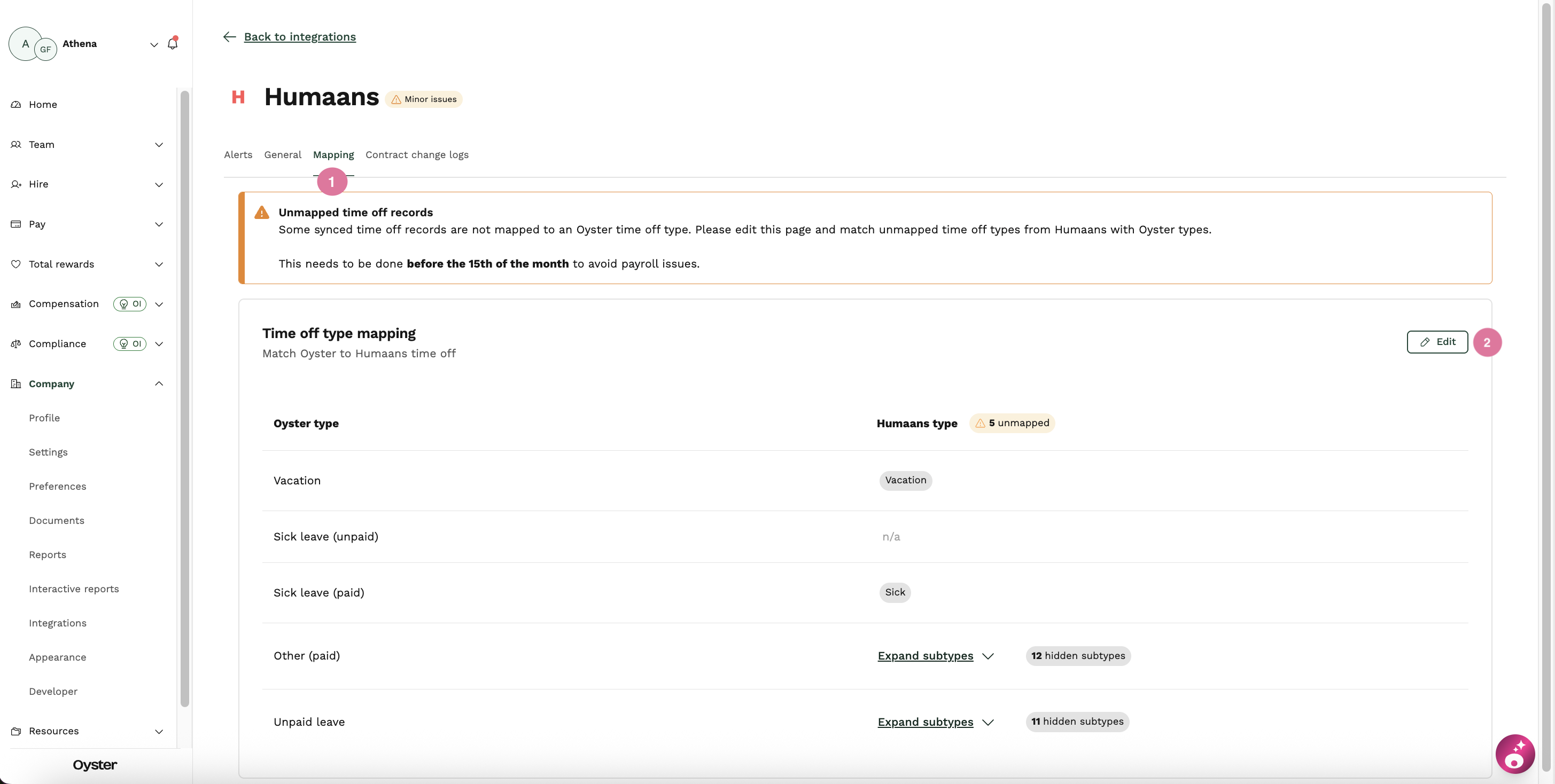The height and width of the screenshot is (784, 1555).
Task: Open the Contract change logs tab
Action: (416, 154)
